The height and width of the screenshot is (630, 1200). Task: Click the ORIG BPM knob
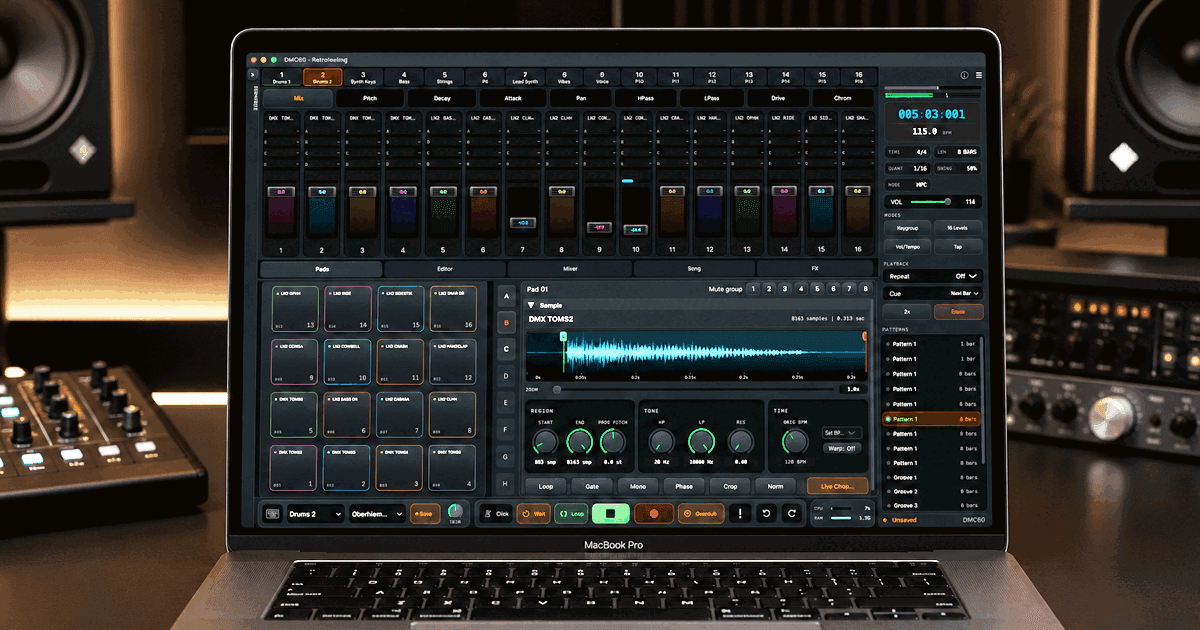coord(796,440)
